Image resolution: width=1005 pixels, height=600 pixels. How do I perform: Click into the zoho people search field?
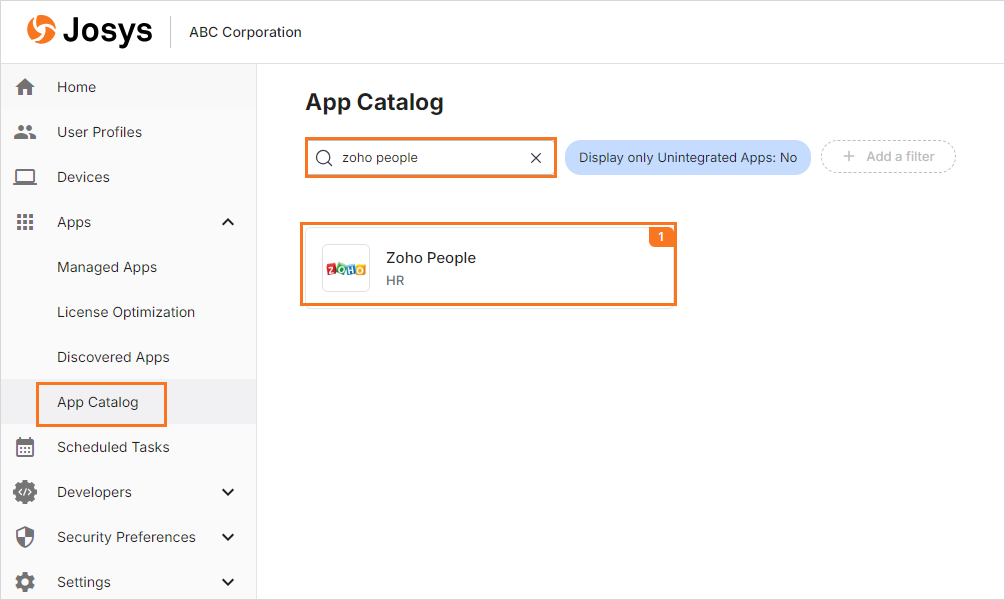click(x=431, y=158)
